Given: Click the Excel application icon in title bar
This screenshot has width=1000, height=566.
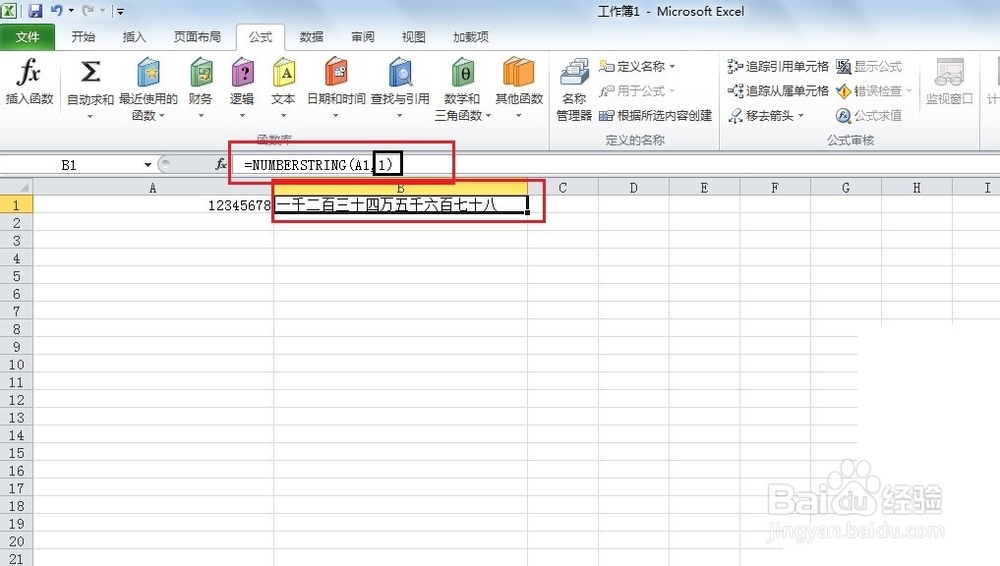Looking at the screenshot, I should pyautogui.click(x=9, y=11).
